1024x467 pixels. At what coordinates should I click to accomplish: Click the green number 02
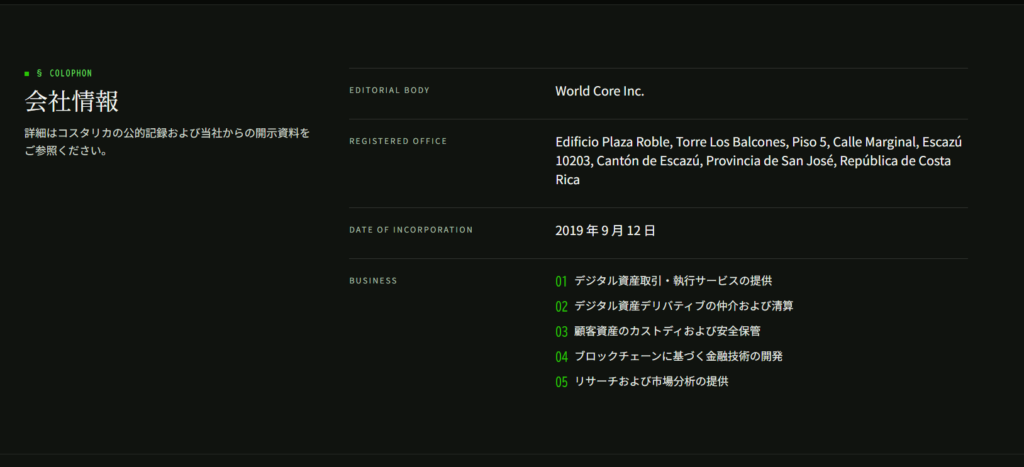point(561,306)
